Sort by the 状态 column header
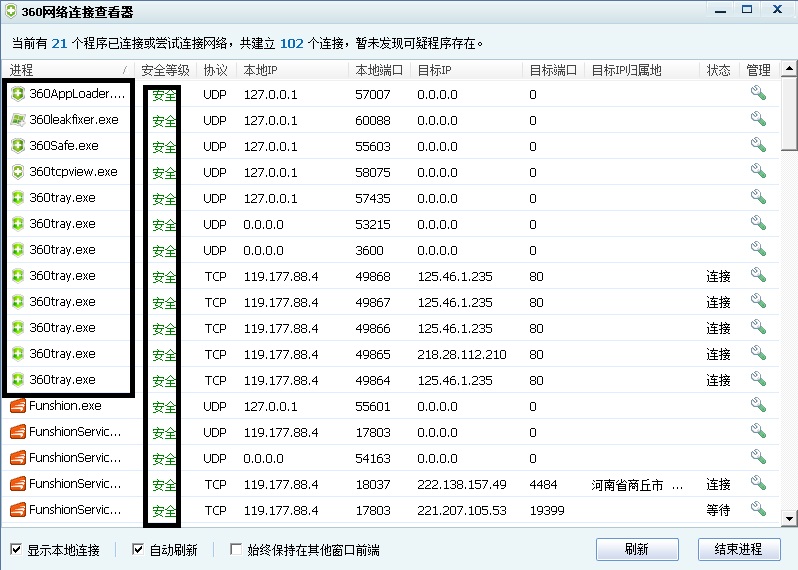798x570 pixels. click(719, 70)
